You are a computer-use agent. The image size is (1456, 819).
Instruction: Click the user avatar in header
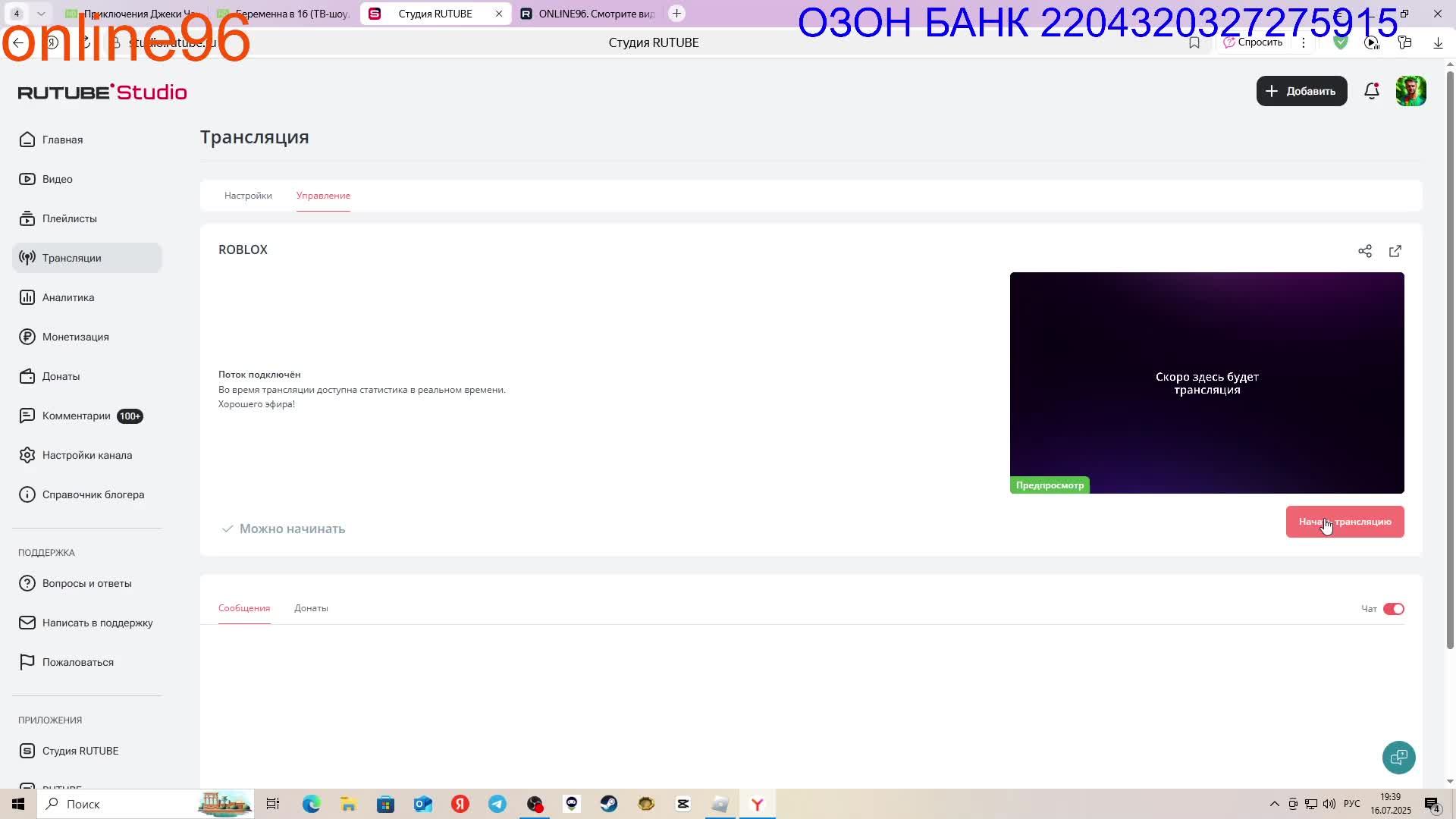[1410, 91]
